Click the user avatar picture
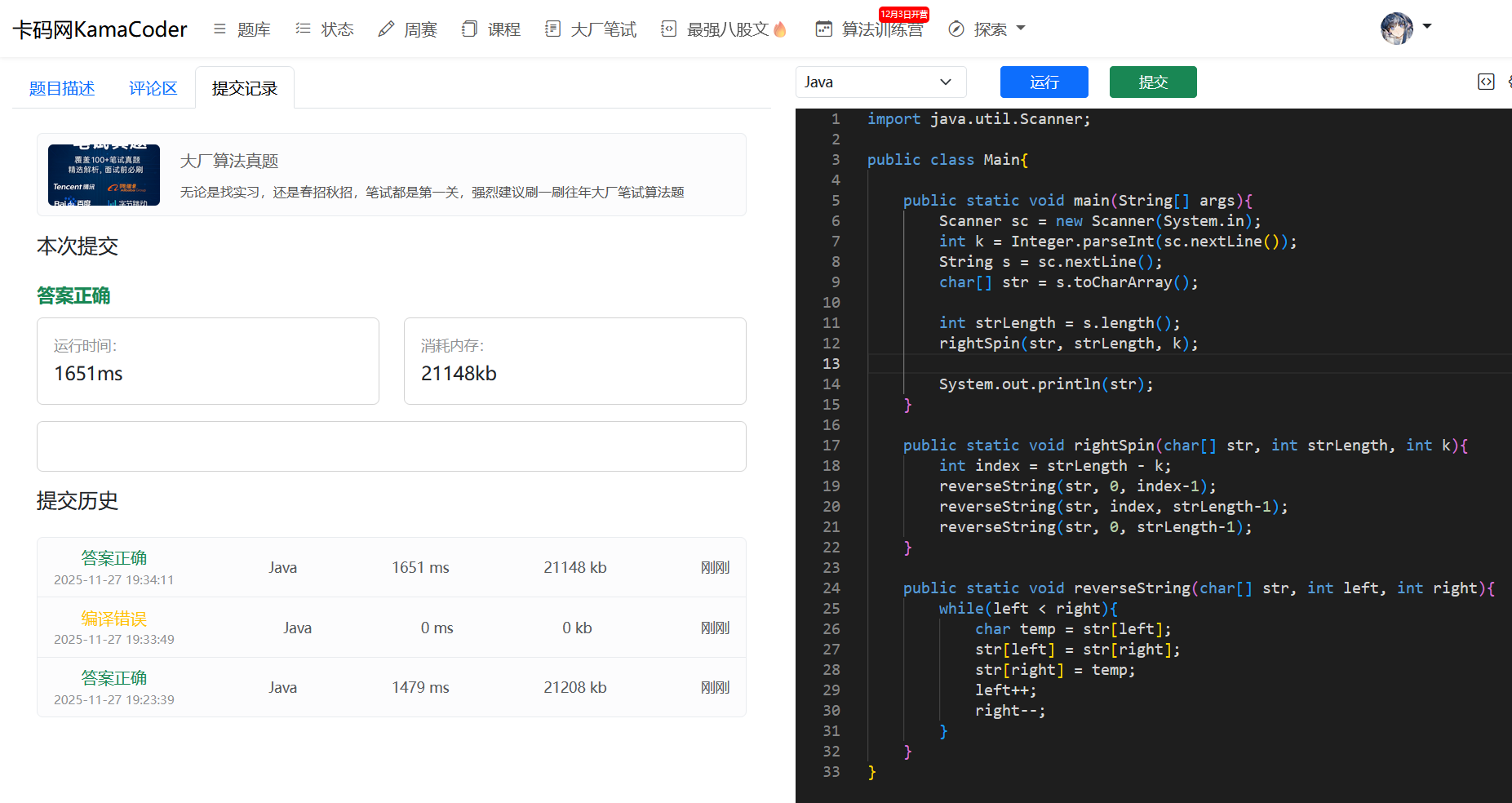The width and height of the screenshot is (1512, 803). (x=1396, y=29)
